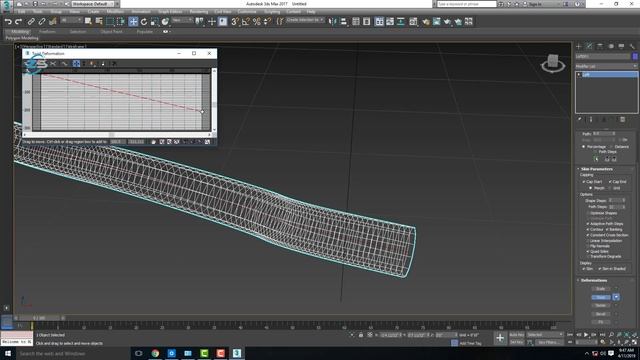The image size is (640, 360).
Task: Open the Create Selection Set dropdown
Action: click(305, 20)
